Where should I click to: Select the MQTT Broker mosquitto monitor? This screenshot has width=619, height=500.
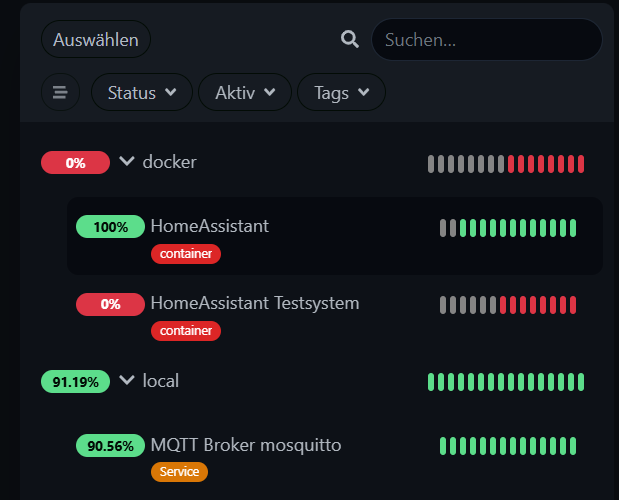[245, 445]
